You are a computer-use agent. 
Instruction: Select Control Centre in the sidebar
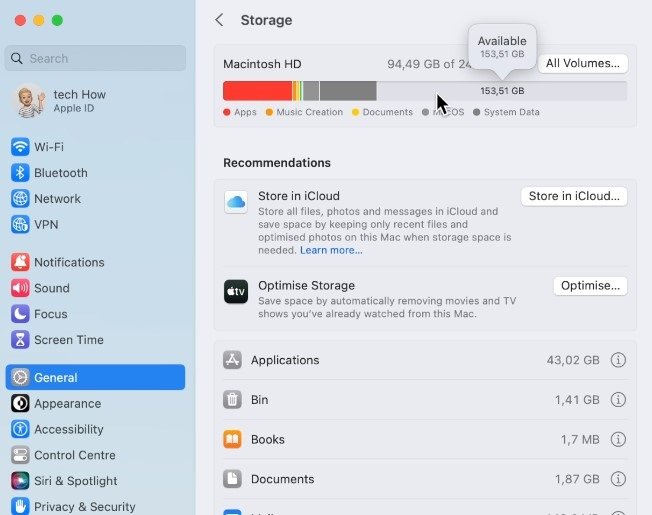(x=95, y=455)
